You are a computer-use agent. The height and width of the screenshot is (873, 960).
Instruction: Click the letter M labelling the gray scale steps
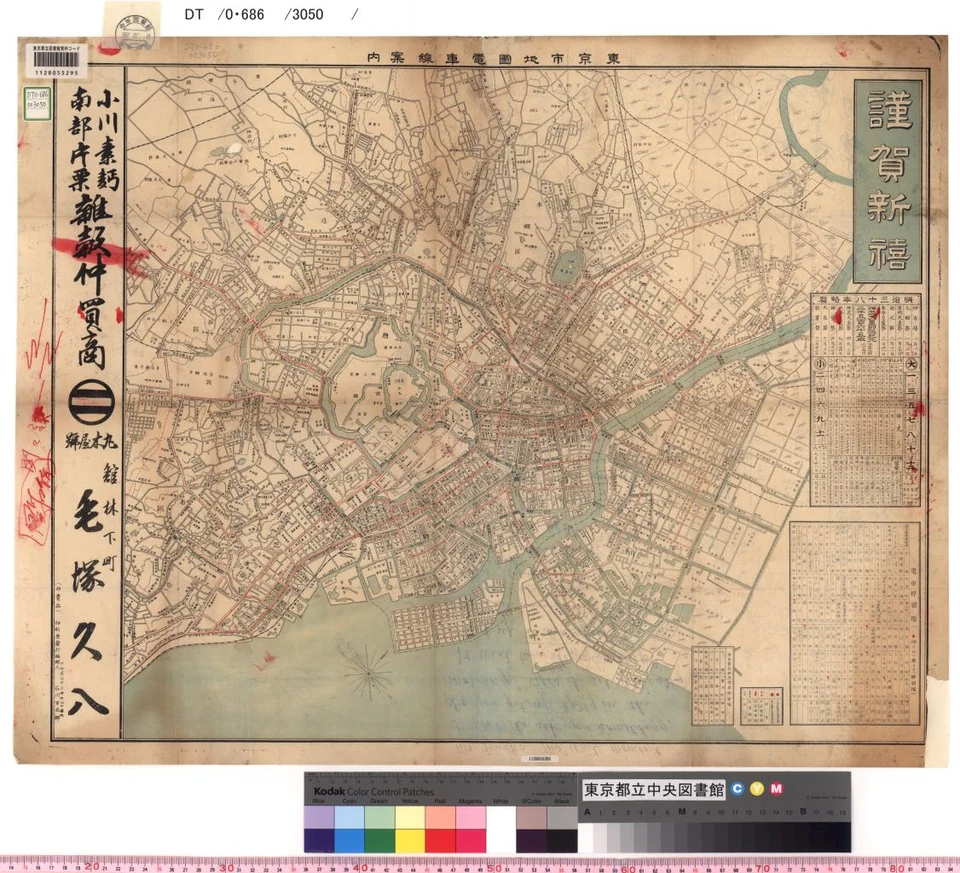tap(681, 812)
